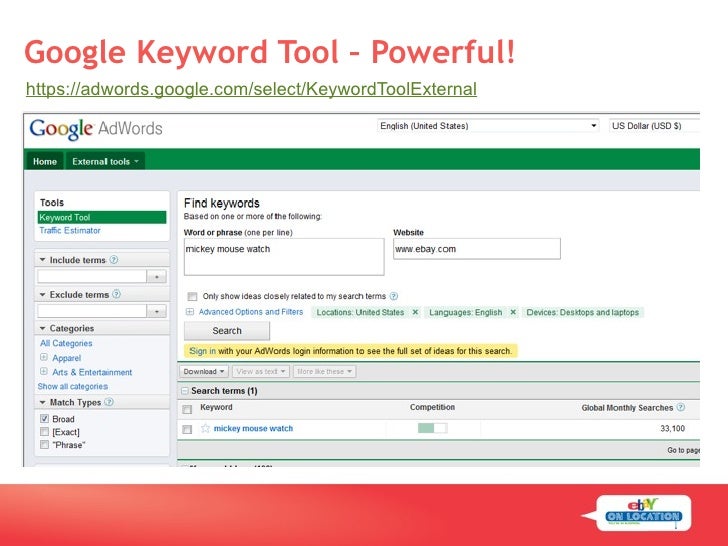This screenshot has height=546, width=728.
Task: Open the View as text dropdown
Action: pos(261,371)
